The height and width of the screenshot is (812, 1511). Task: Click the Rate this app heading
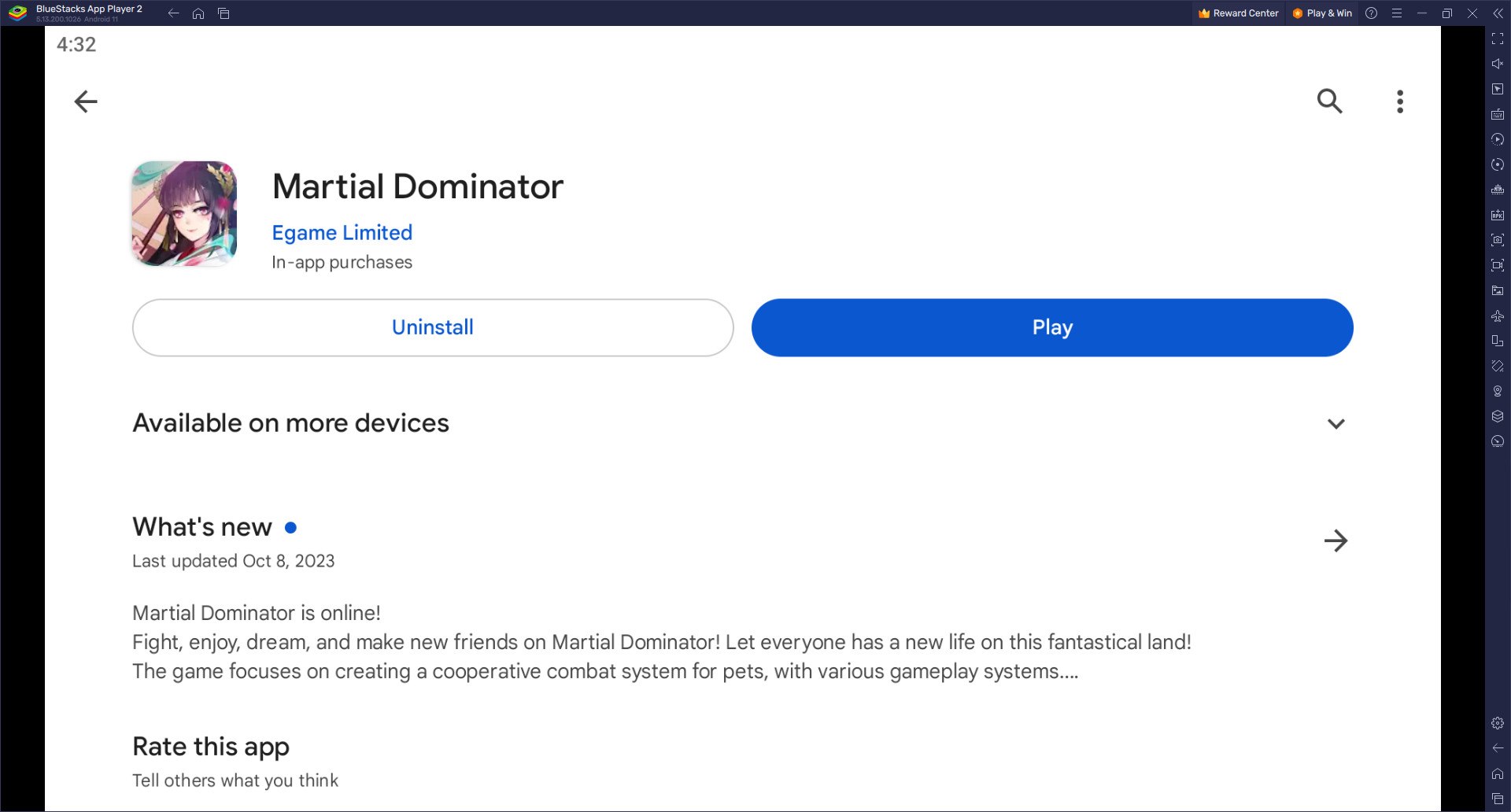click(x=211, y=746)
